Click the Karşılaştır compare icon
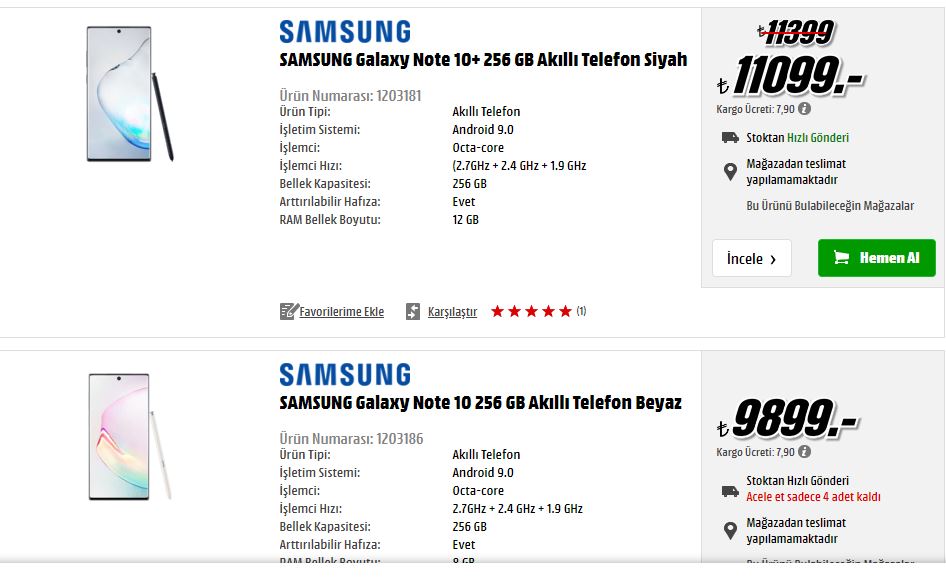This screenshot has width=946, height=583. (x=413, y=311)
